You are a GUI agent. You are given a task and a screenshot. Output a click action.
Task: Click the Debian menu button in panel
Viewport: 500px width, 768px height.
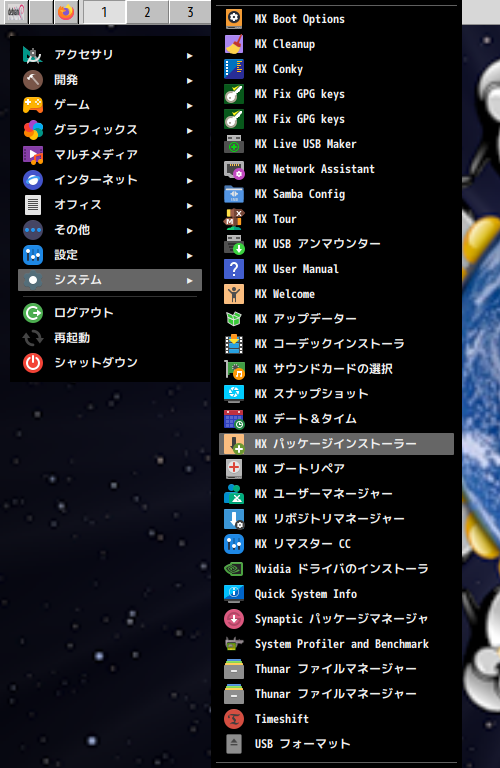(16, 12)
